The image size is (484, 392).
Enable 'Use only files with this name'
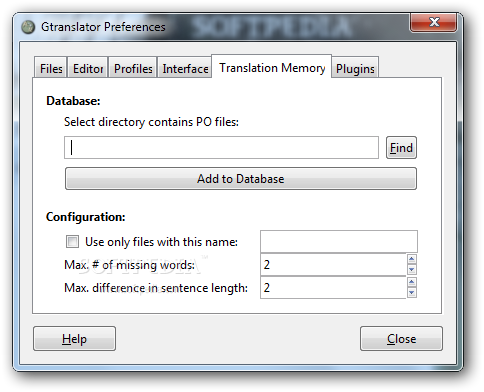(x=72, y=241)
